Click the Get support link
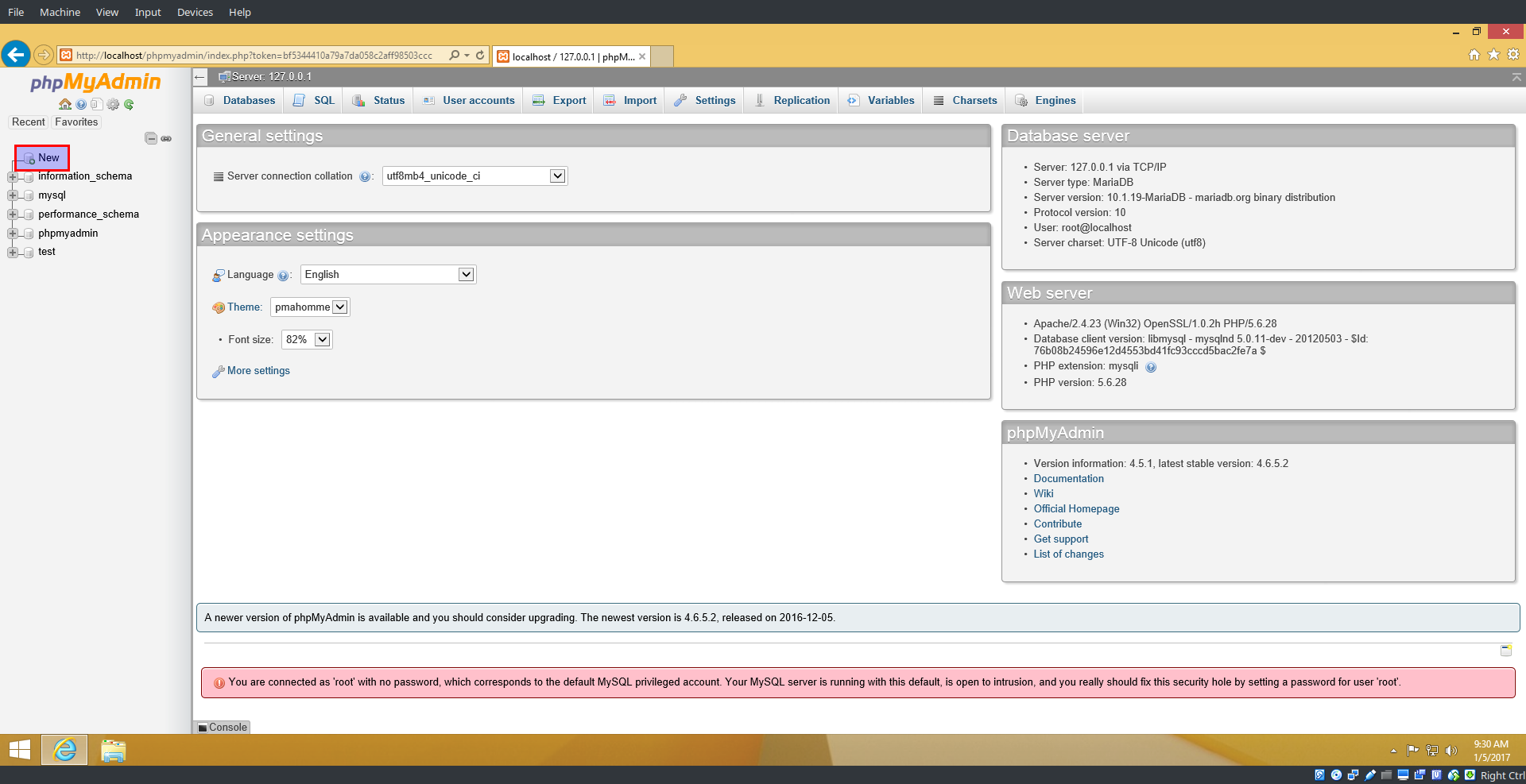The width and height of the screenshot is (1526, 784). point(1060,539)
